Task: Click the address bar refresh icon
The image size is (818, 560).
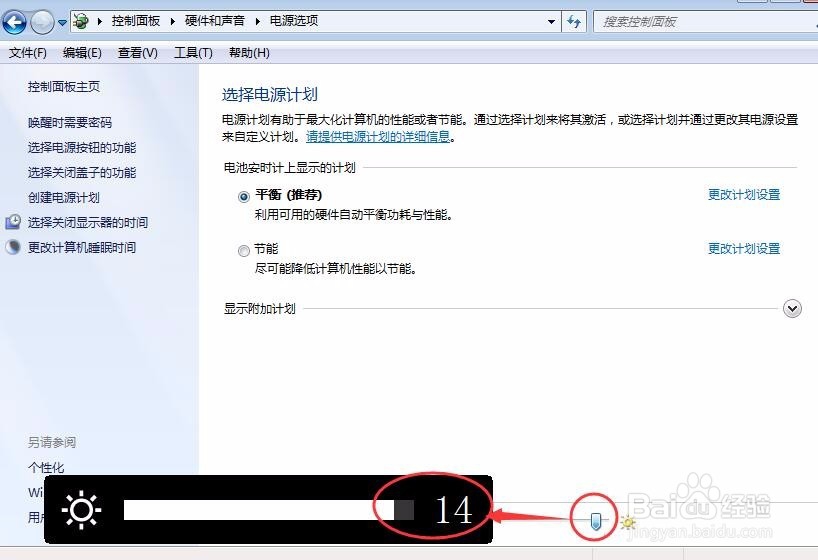Action: [574, 22]
